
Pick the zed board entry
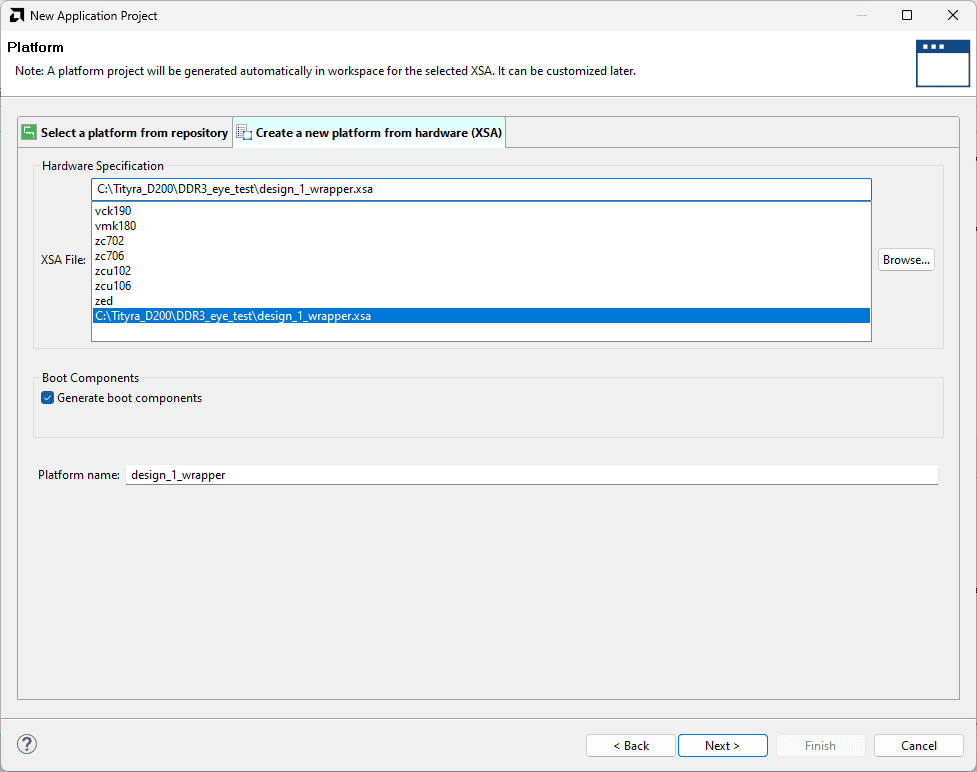104,301
